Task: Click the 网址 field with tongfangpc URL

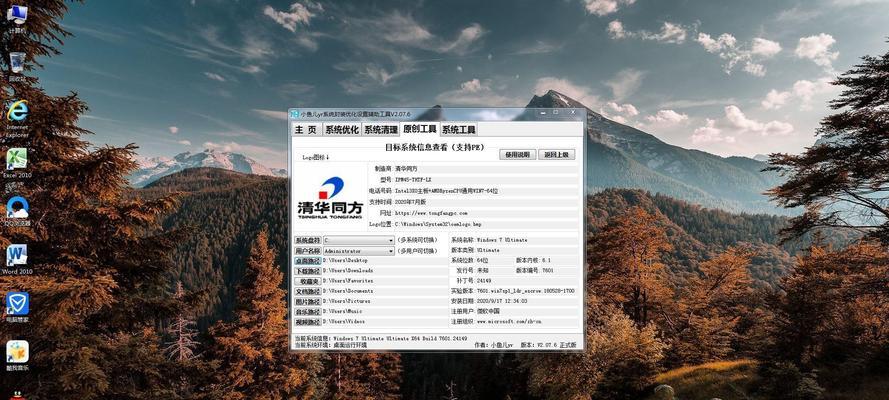Action: 486,213
